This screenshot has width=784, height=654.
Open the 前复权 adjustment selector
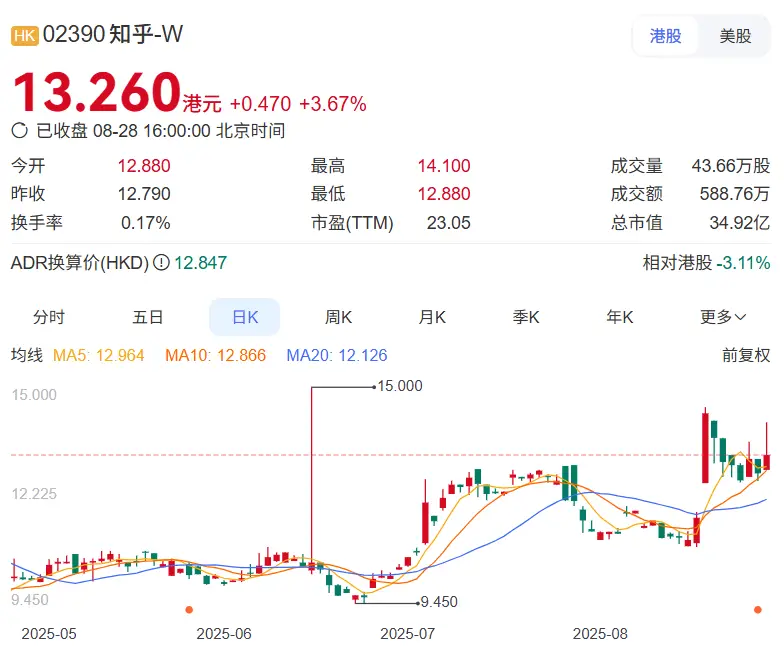(x=746, y=355)
